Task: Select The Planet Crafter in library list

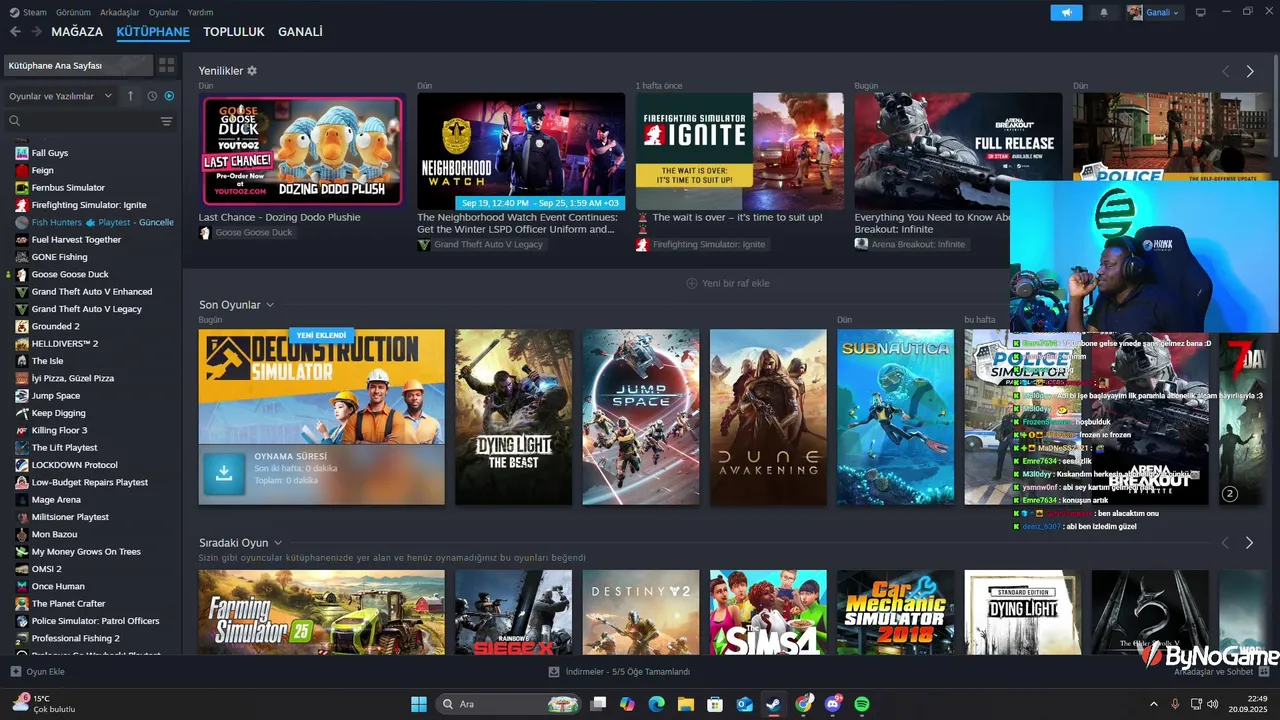Action: tap(68, 604)
